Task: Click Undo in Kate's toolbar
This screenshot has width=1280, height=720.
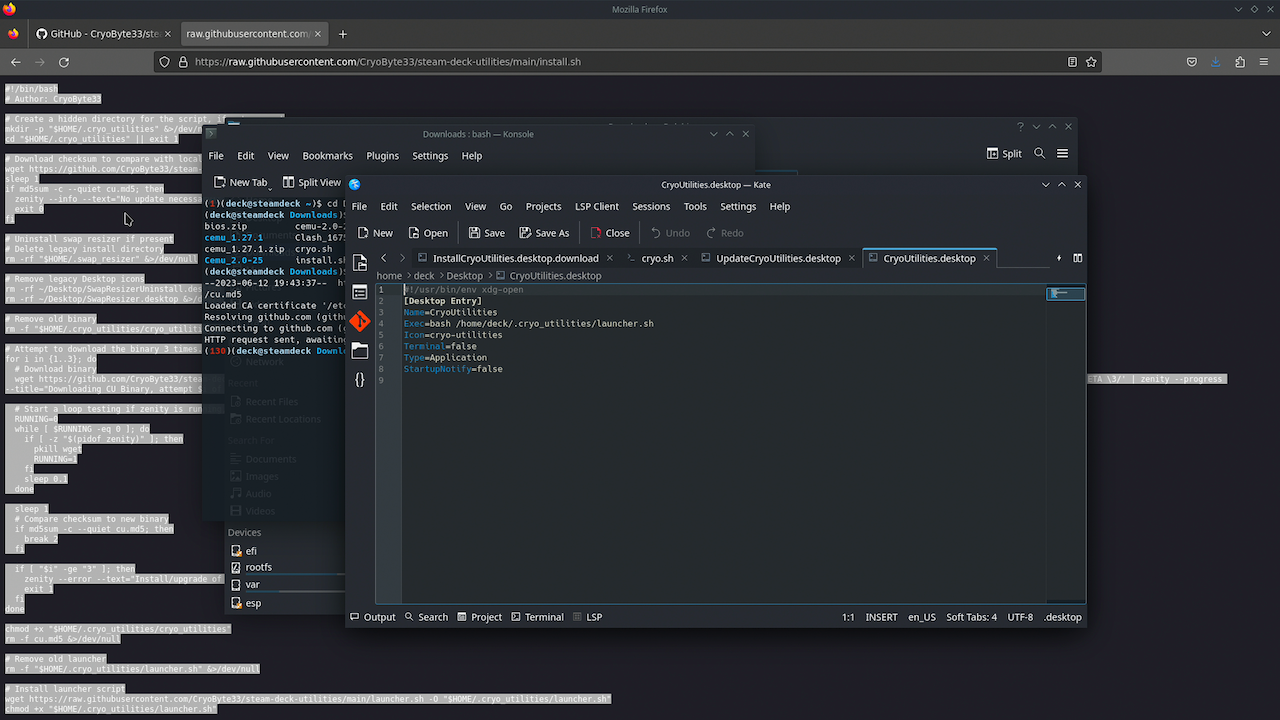Action: (670, 233)
